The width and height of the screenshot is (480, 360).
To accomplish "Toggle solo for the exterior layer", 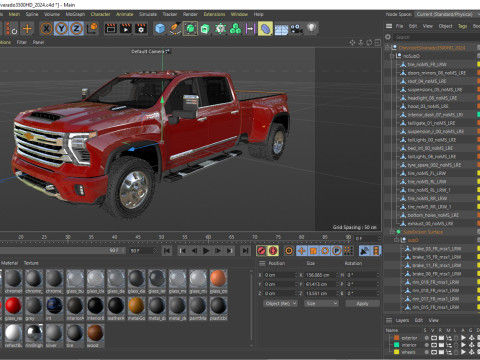I will 426,338.
